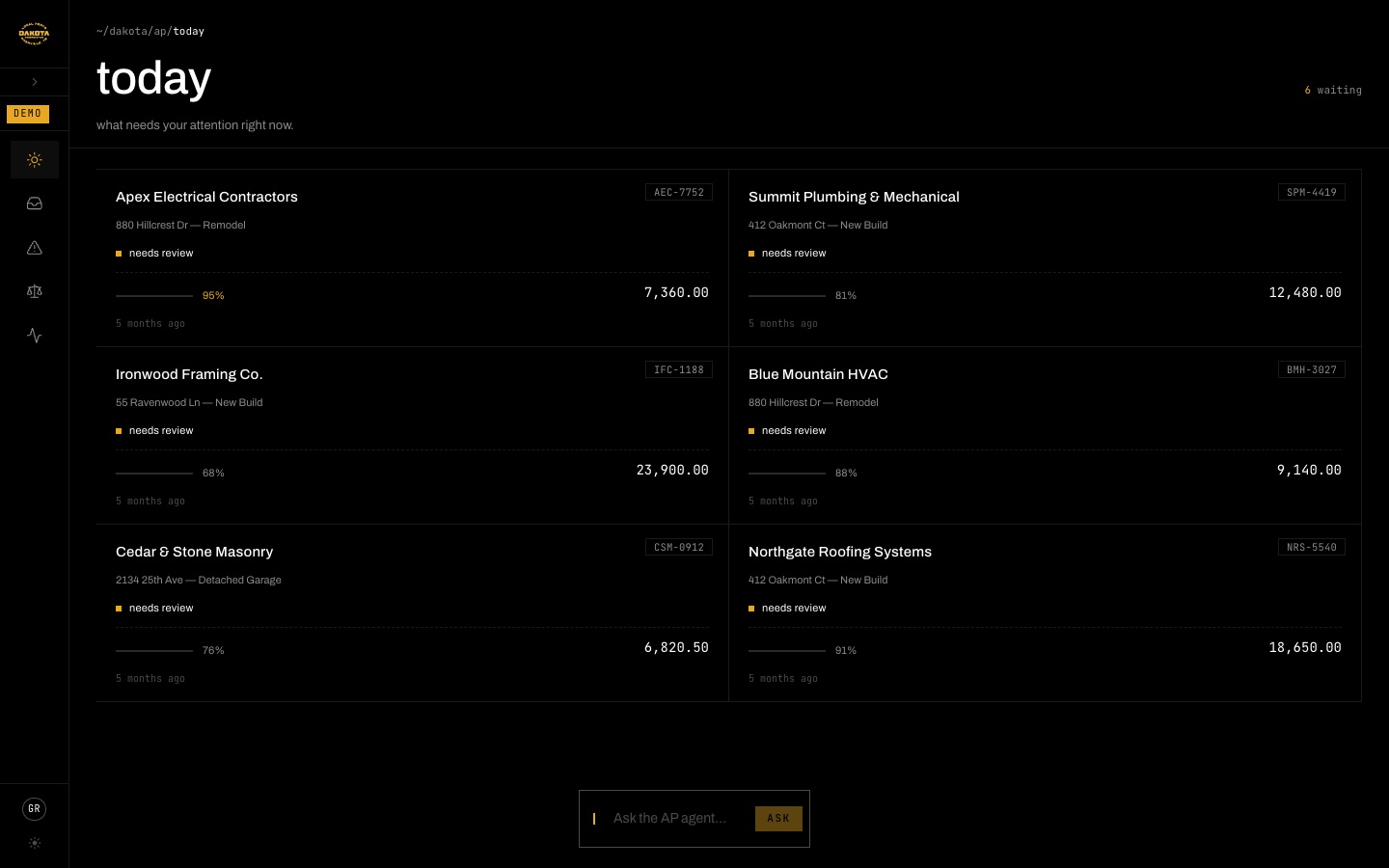Click the 68% confidence bar on Ironwood
Screen dimensions: 1389x868
154,474
